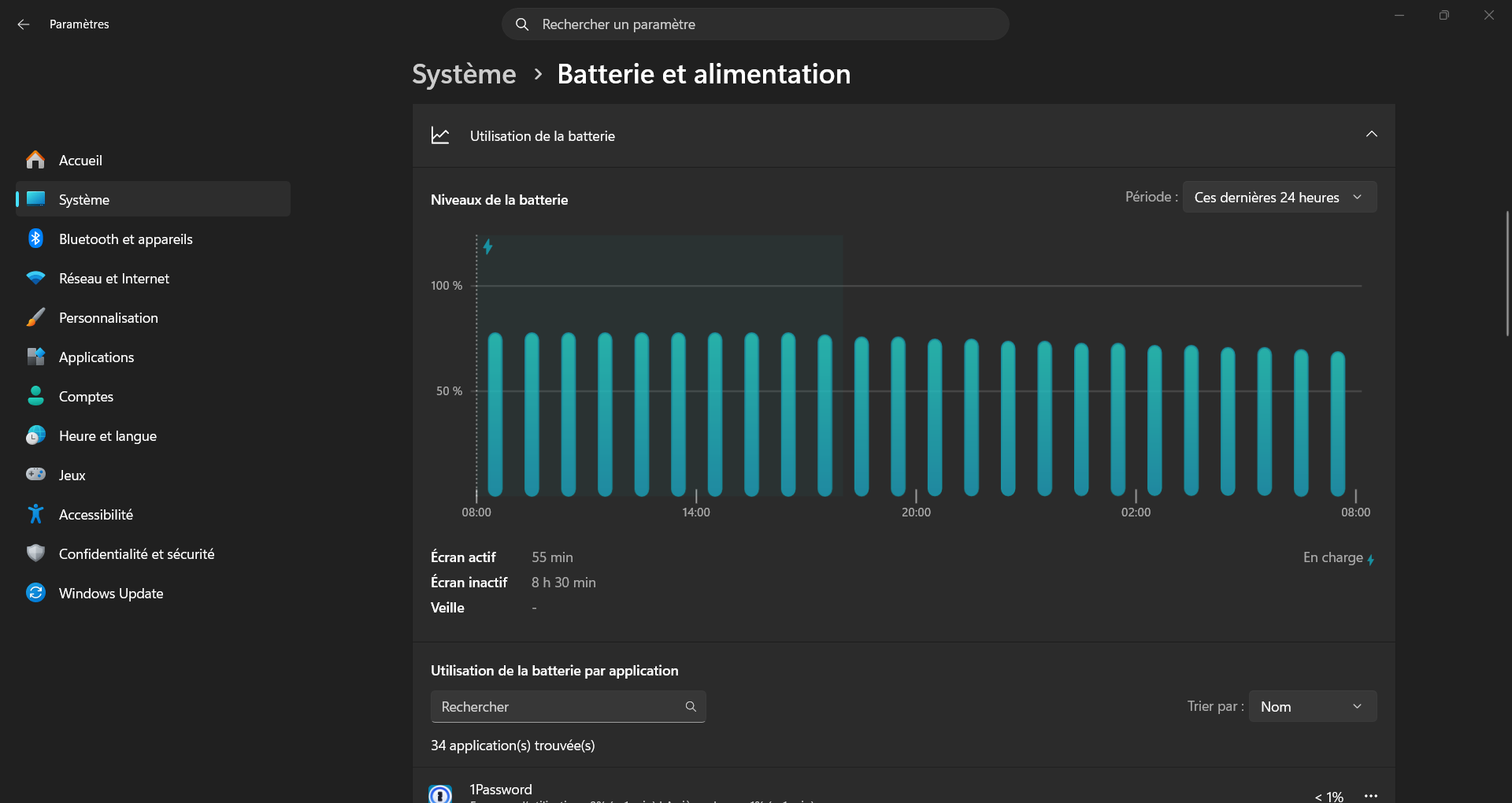
Task: Open the Période dropdown
Action: click(1280, 197)
